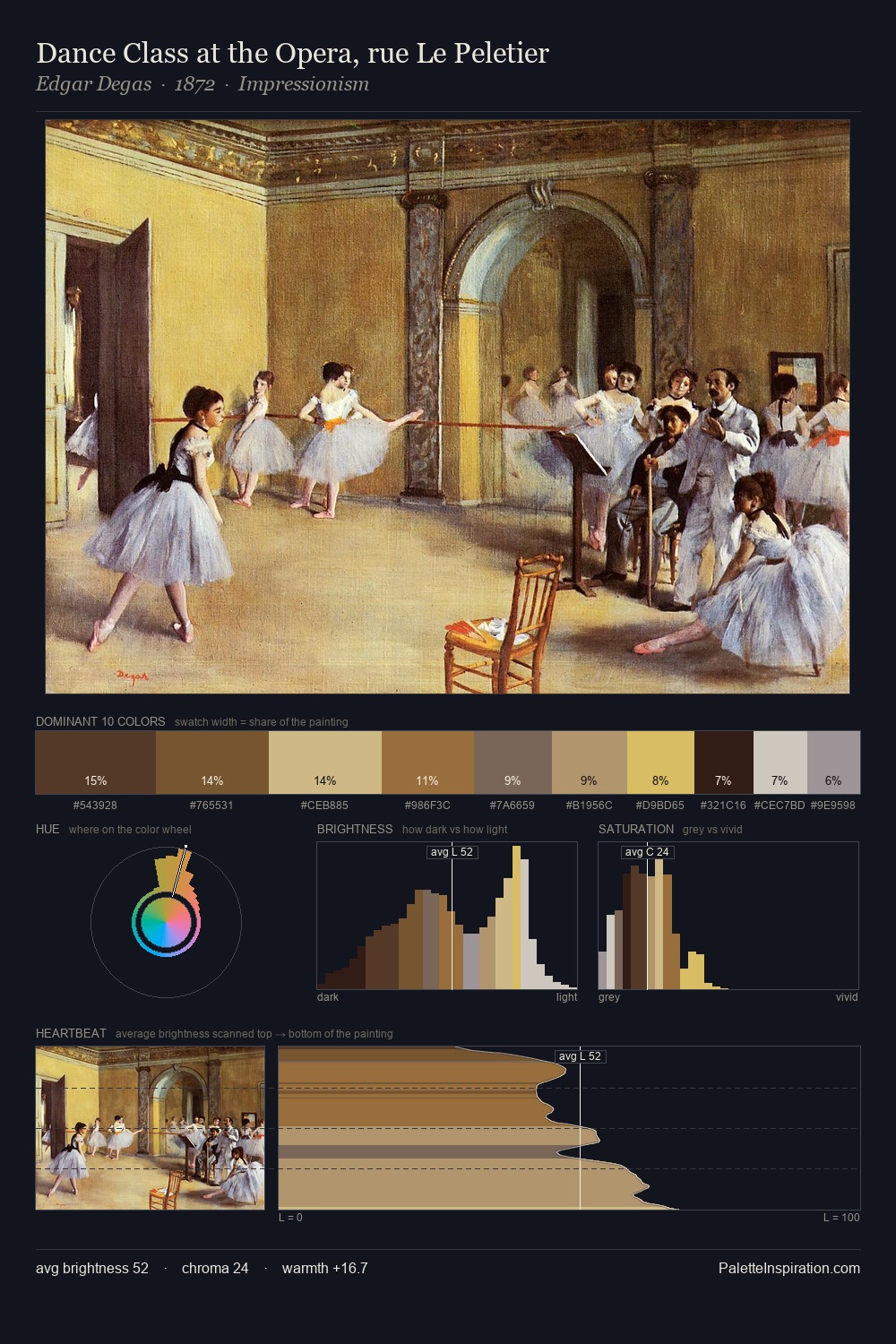
Task: Click the heartbeat scan direction caption
Action: point(254,1034)
